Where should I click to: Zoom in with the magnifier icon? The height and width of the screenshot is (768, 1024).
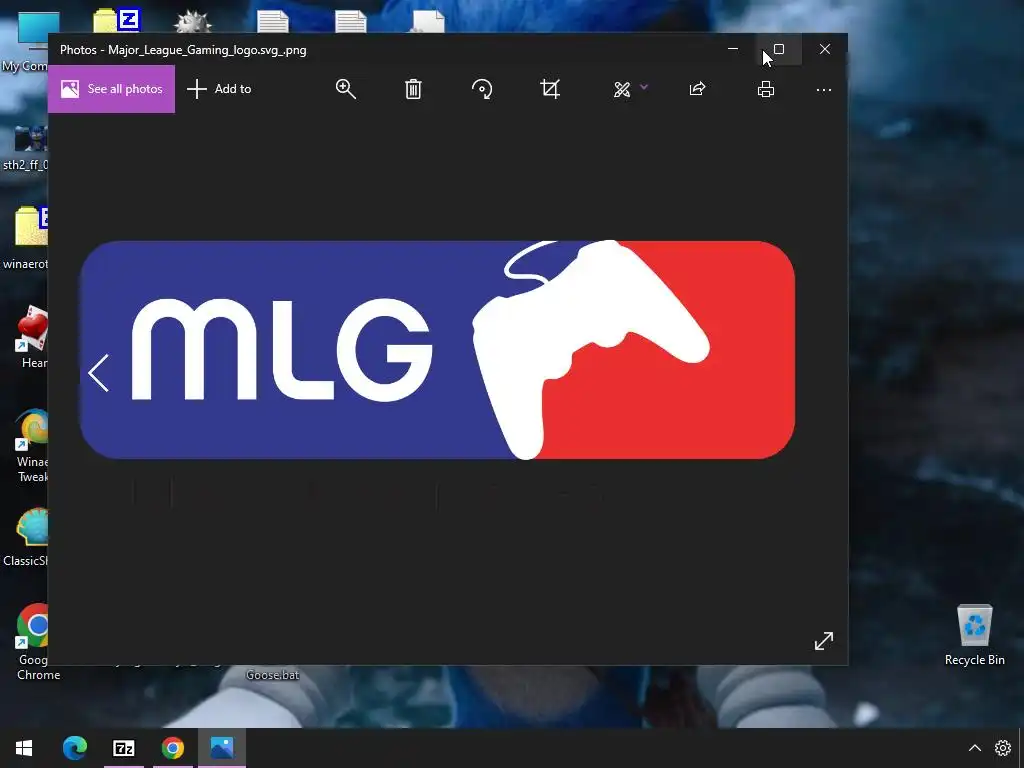click(345, 89)
